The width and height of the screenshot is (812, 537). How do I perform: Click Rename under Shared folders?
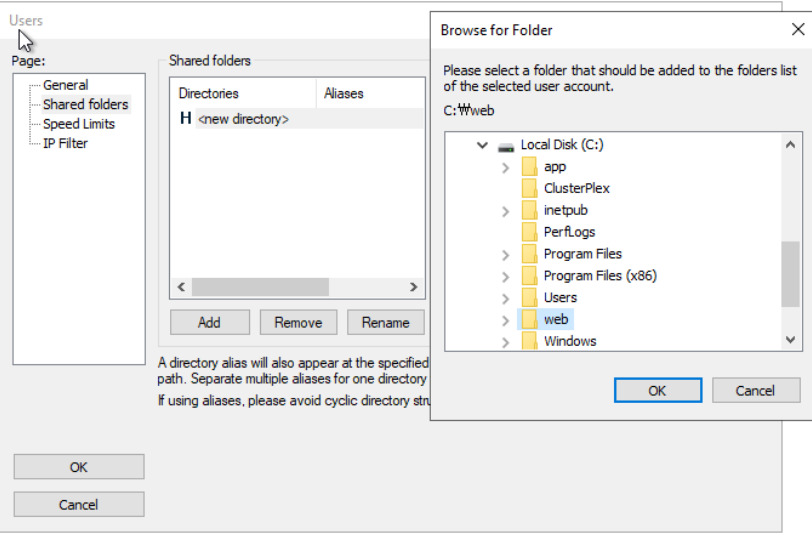[386, 323]
